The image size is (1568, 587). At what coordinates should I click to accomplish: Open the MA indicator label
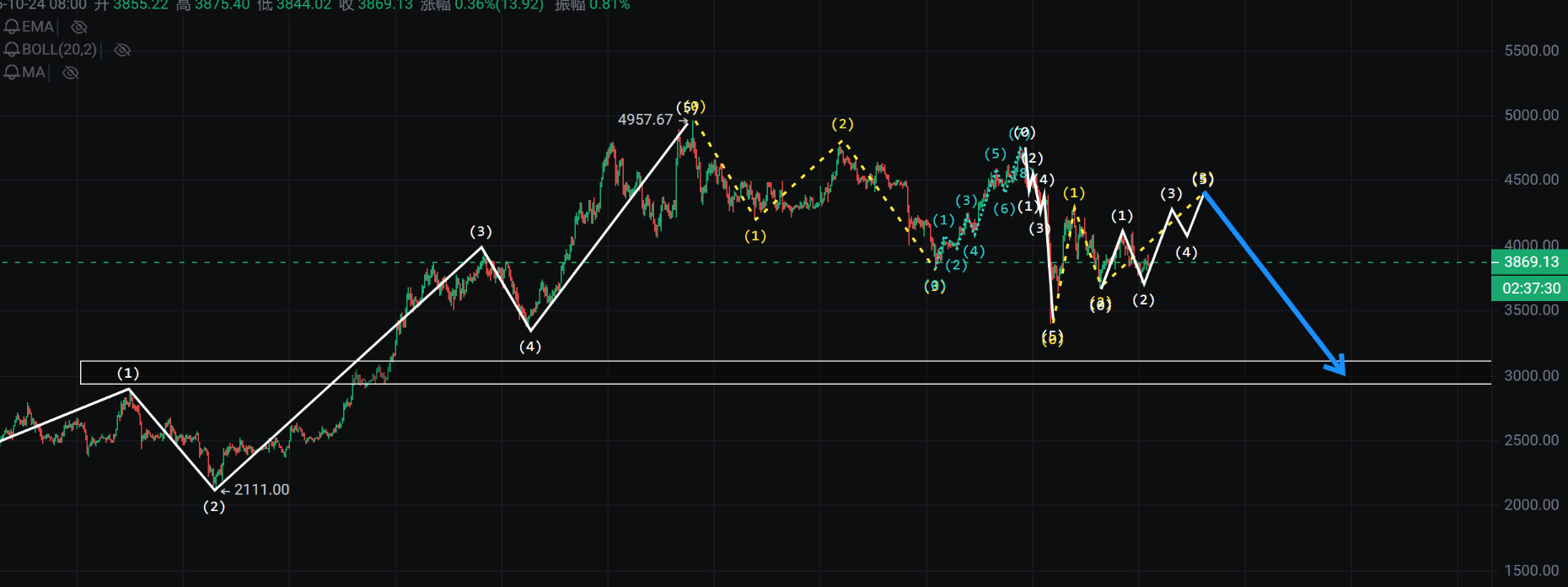[x=34, y=73]
